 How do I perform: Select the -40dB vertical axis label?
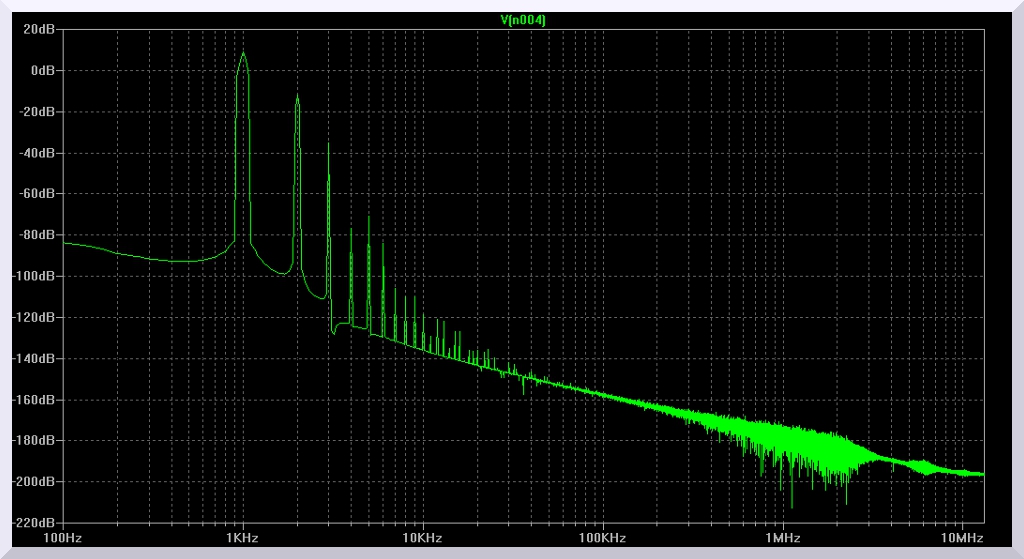click(x=39, y=153)
